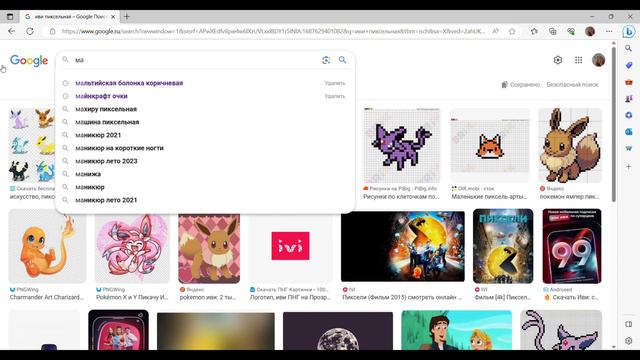Viewport: 640px width, 360px height.
Task: Open Pixels movie wide poster
Action: [402, 246]
